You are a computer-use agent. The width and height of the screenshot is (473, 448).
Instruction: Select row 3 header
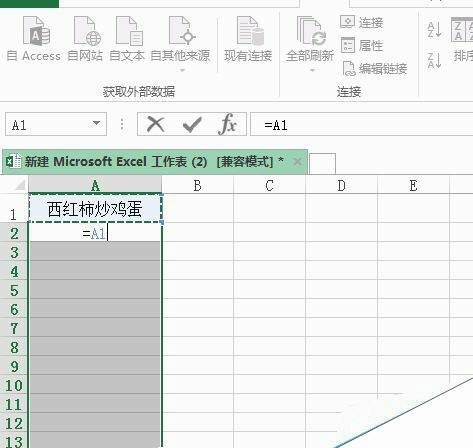tap(14, 252)
